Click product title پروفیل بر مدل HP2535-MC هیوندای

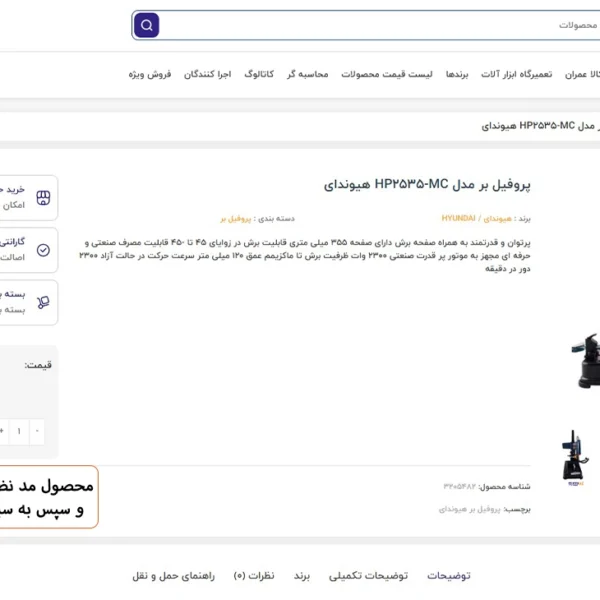point(427,185)
